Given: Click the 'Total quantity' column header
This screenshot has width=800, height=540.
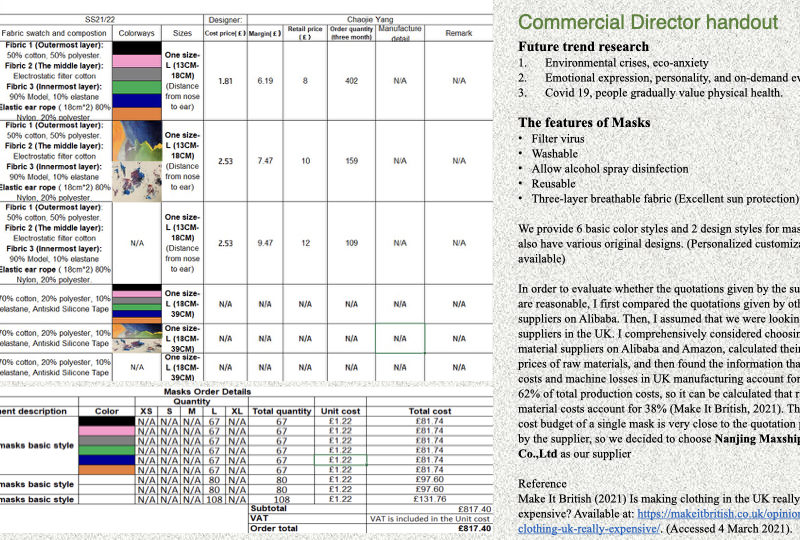Looking at the screenshot, I should [282, 411].
